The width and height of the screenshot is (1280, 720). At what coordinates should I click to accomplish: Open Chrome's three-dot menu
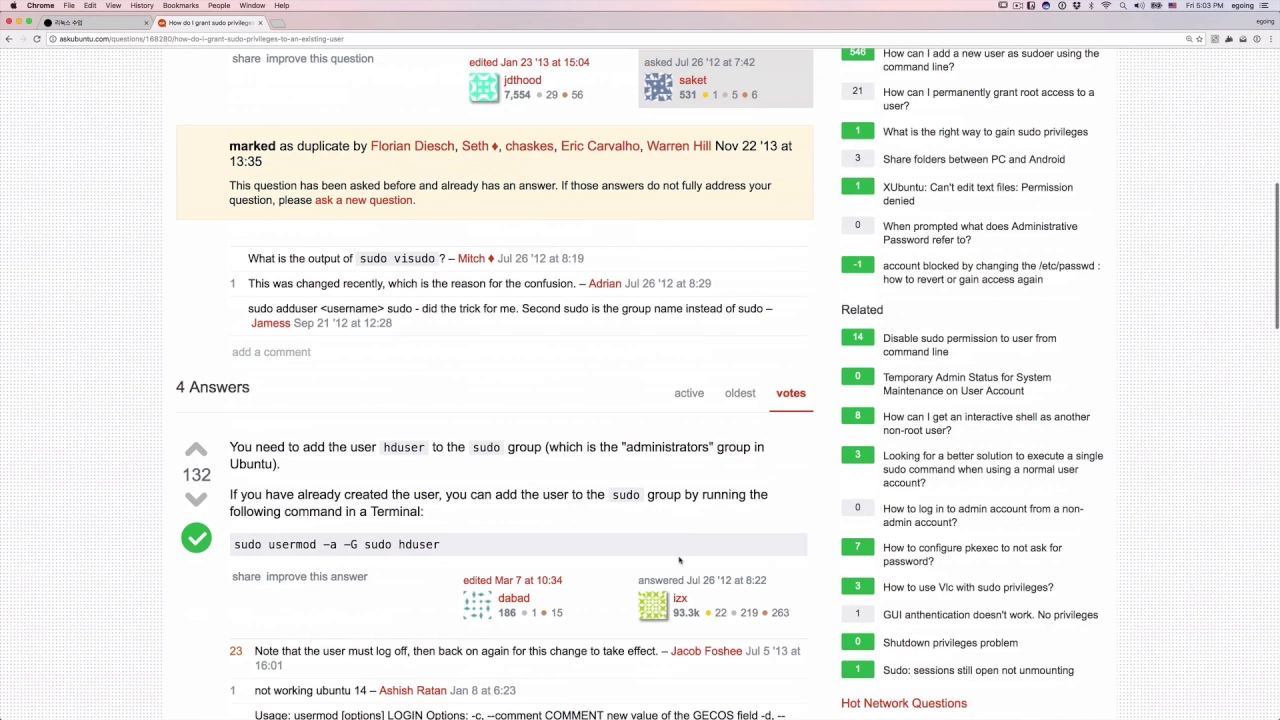pos(1270,39)
